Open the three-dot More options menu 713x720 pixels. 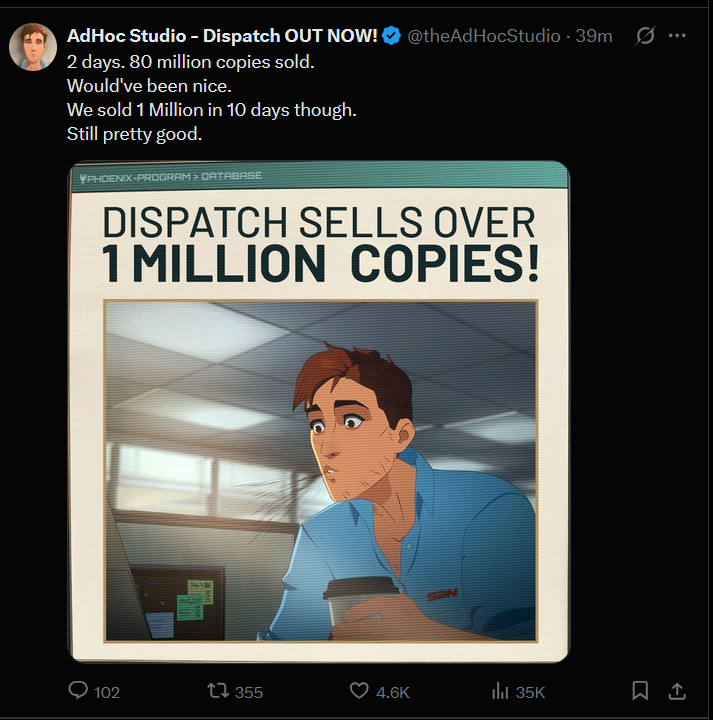[677, 35]
